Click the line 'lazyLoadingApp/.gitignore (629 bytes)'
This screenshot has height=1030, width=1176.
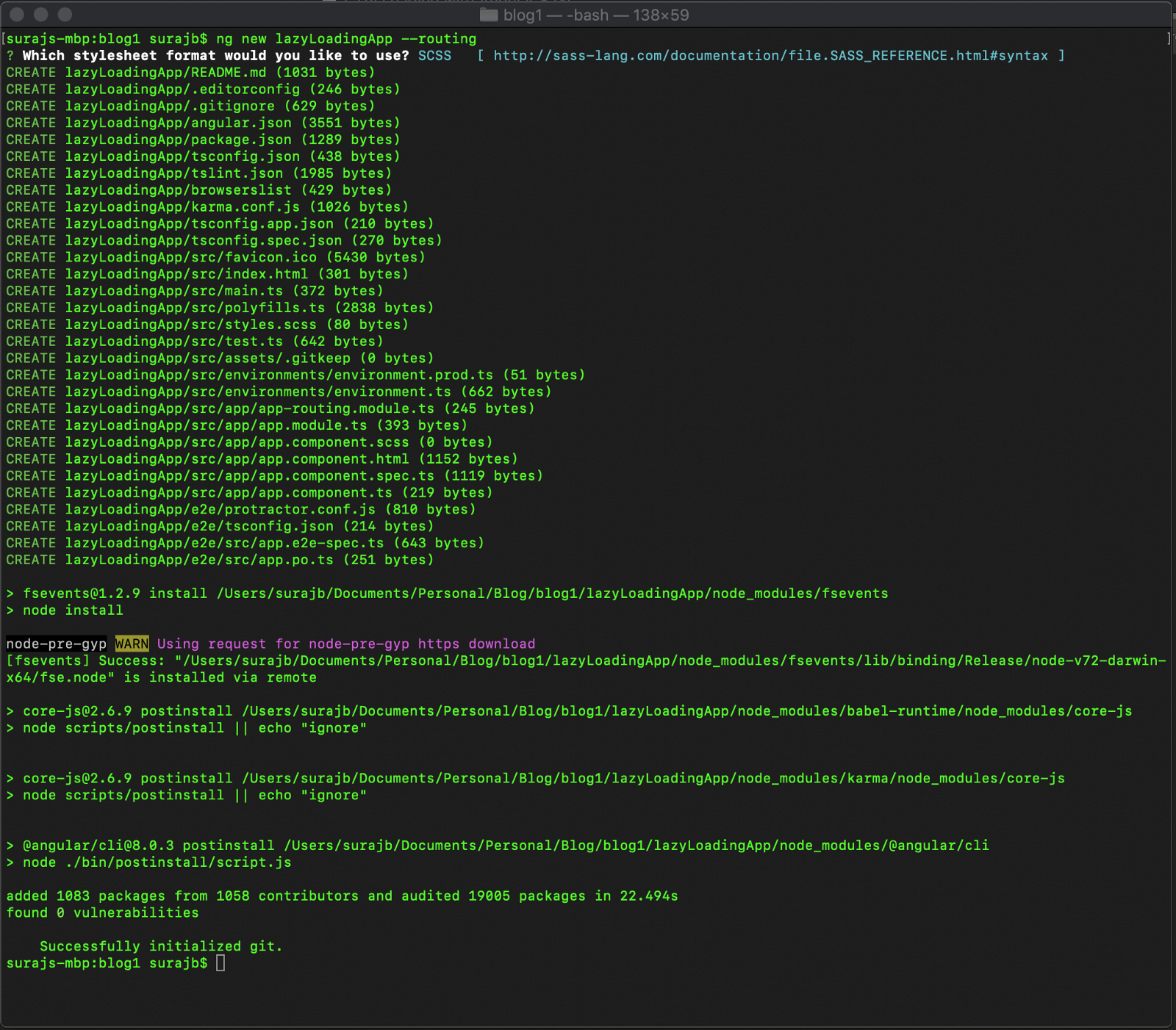click(x=220, y=107)
